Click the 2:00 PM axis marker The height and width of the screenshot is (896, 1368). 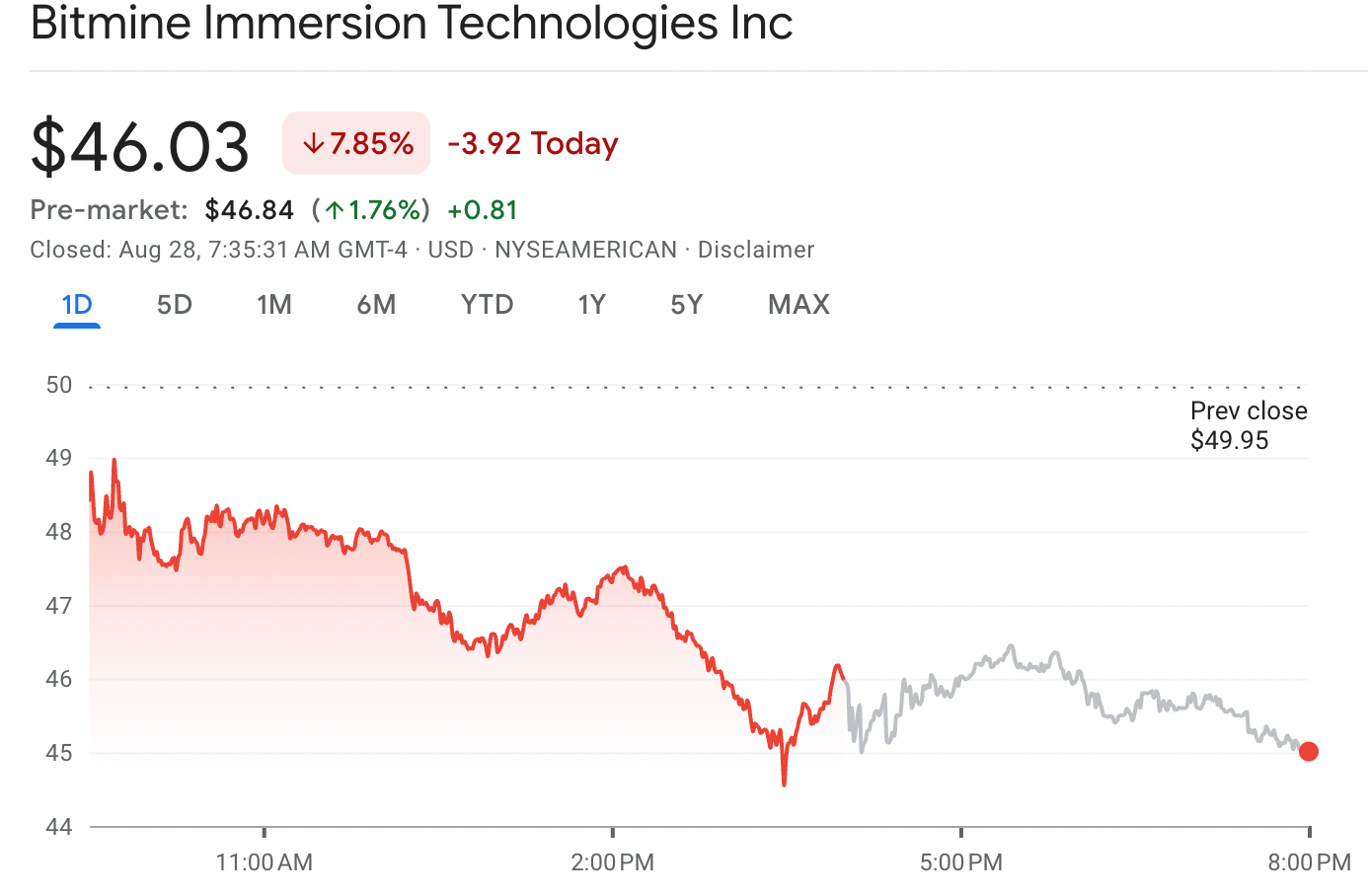(x=613, y=861)
